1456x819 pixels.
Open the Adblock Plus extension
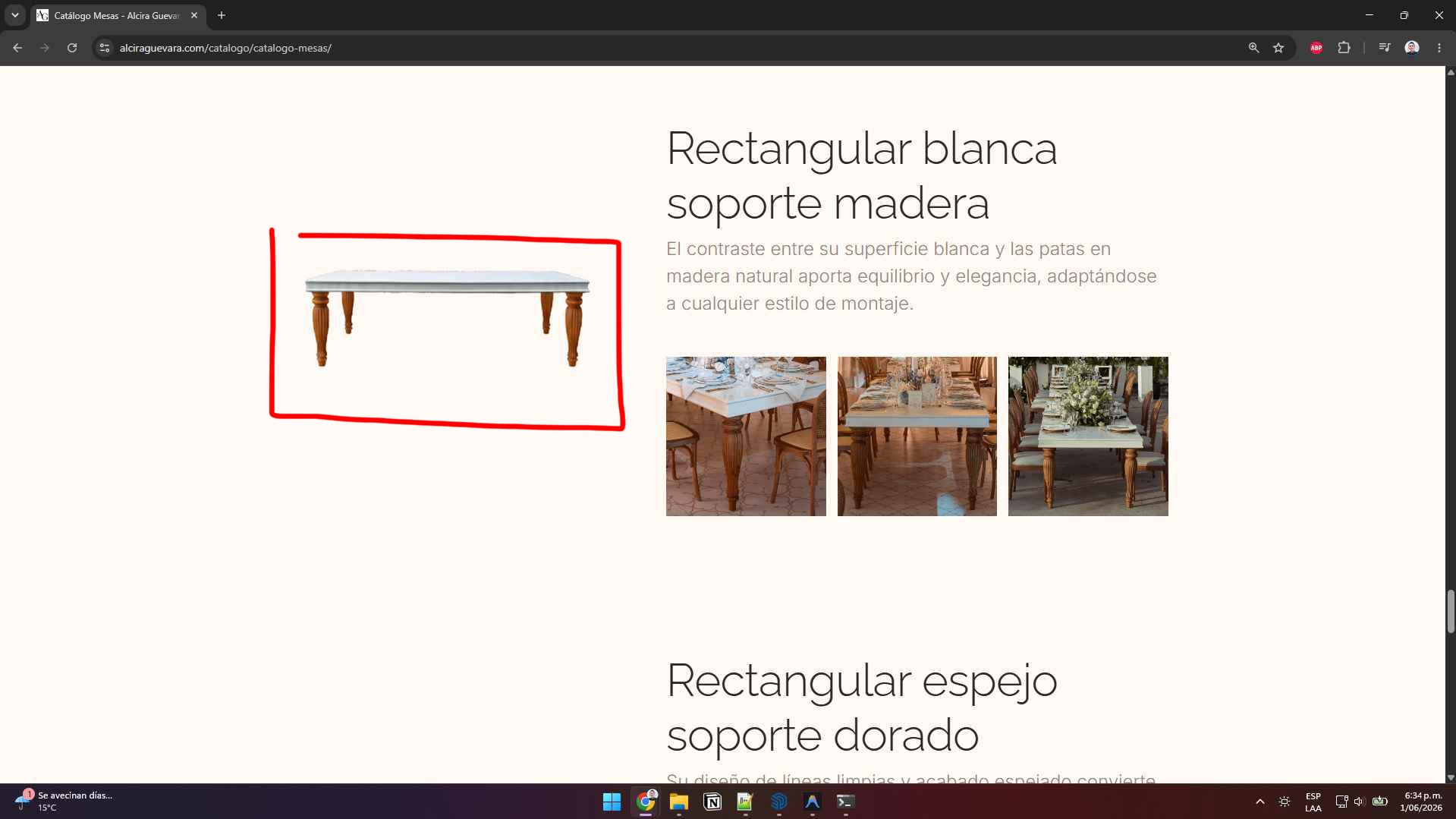1316,48
